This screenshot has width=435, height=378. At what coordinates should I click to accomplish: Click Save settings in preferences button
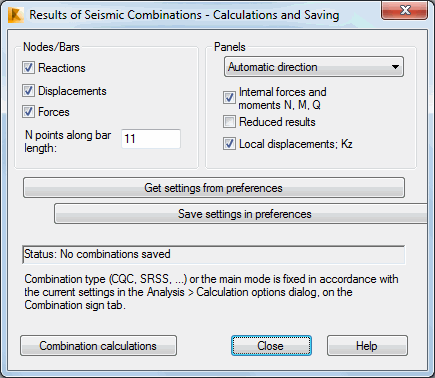241,214
